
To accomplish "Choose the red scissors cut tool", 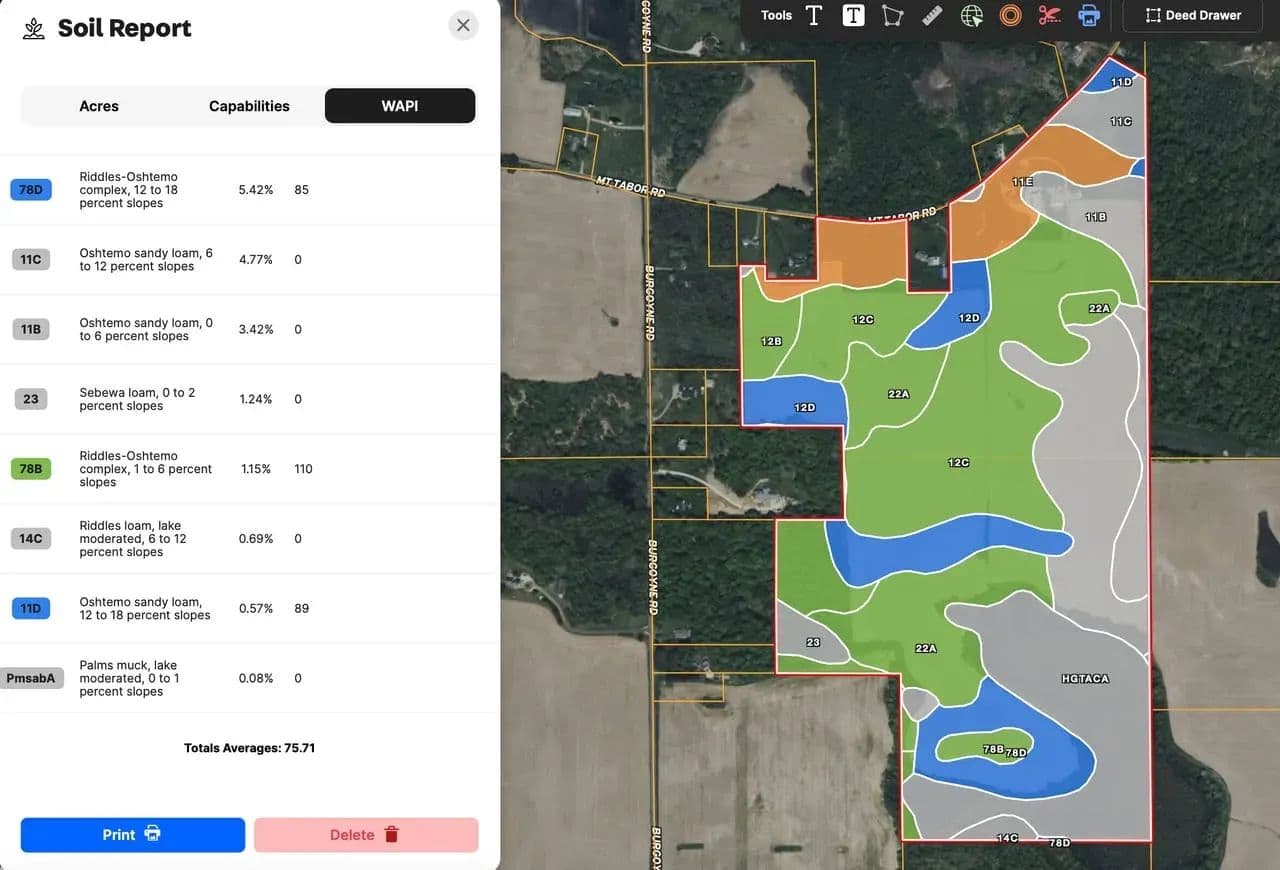I will click(1049, 15).
